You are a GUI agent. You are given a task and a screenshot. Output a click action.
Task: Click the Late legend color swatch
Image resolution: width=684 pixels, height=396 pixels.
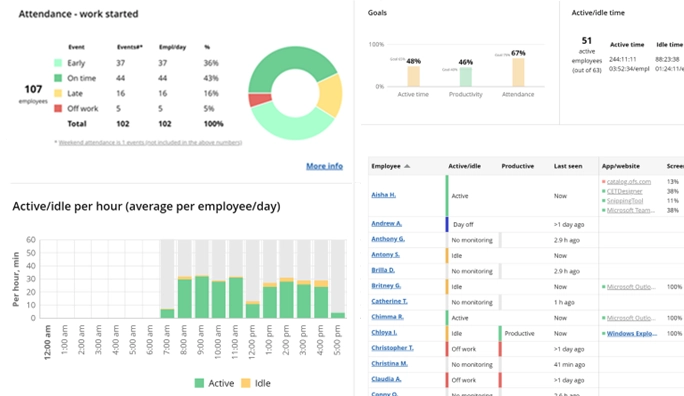[x=58, y=93]
